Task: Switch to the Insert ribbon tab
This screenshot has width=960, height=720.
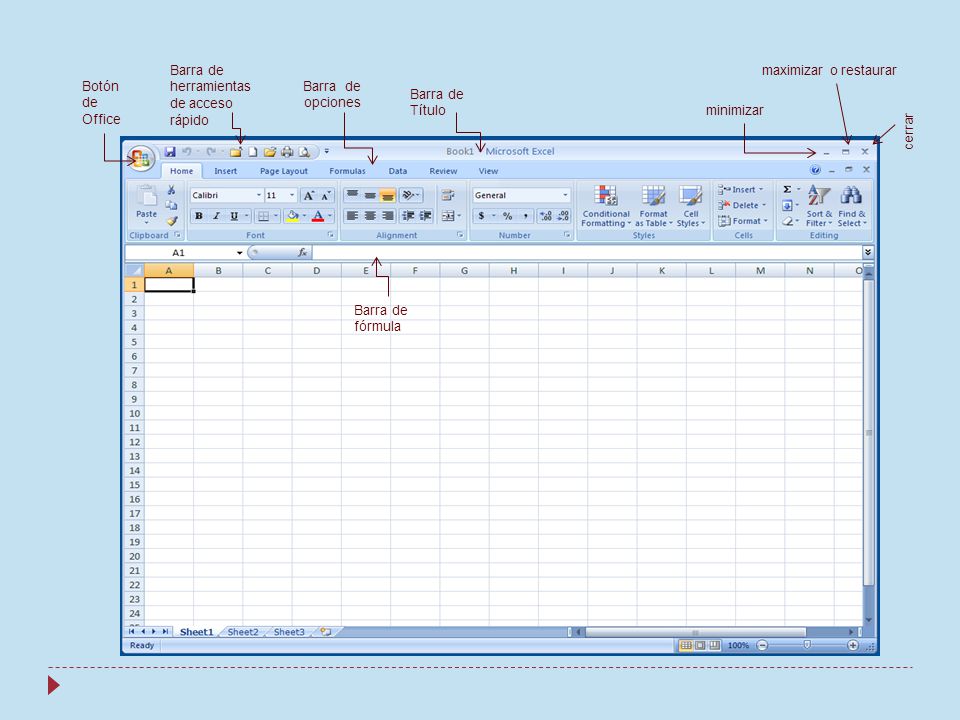Action: click(x=225, y=171)
